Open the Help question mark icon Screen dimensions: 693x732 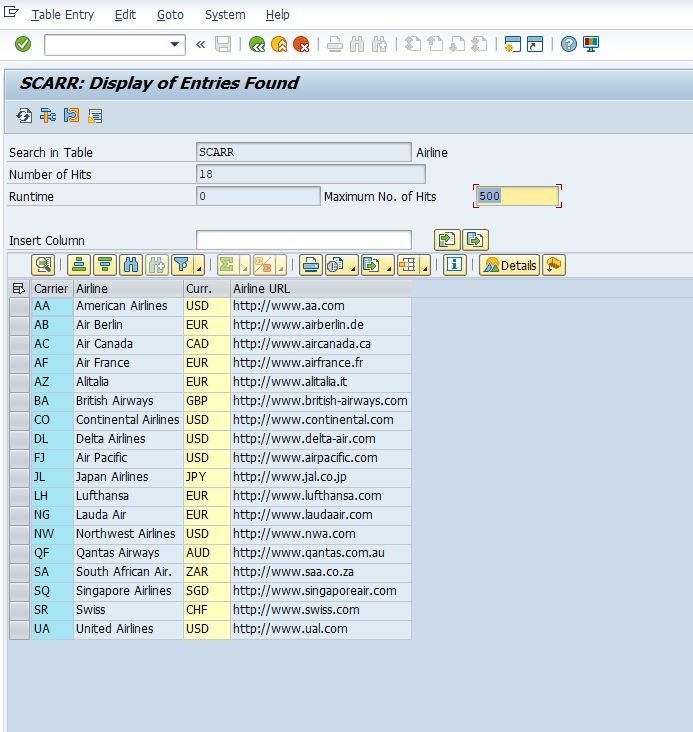point(568,44)
